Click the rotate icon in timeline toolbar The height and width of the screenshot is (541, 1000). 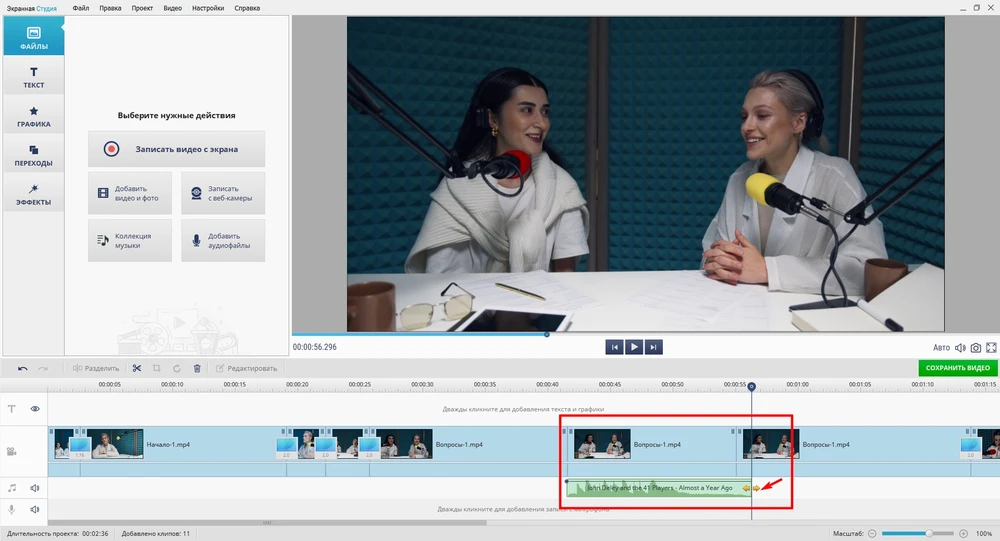177,368
